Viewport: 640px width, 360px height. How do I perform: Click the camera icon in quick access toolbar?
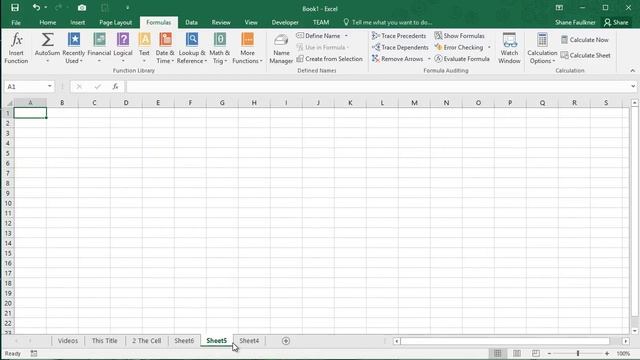82,8
